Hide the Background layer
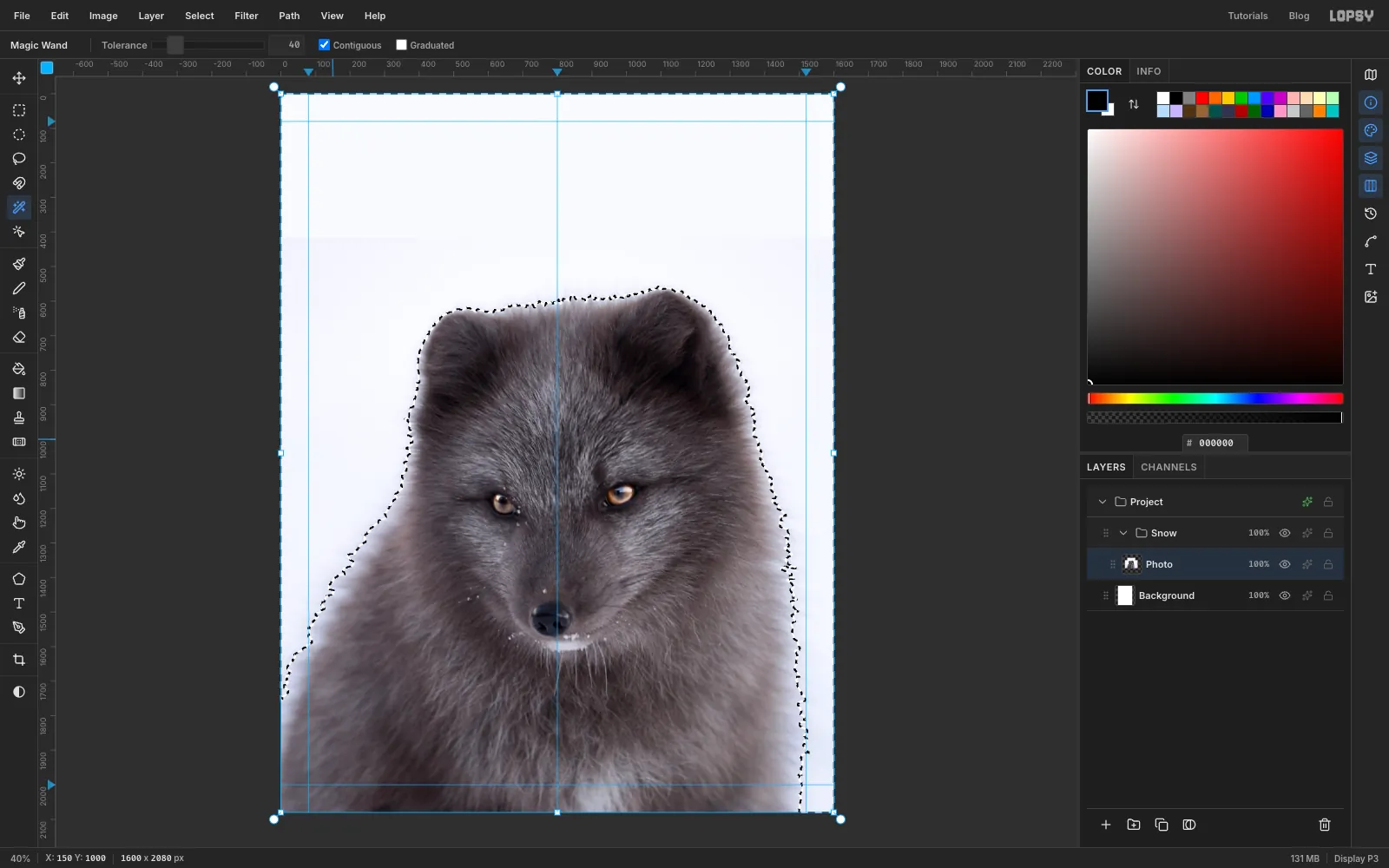The width and height of the screenshot is (1389, 868). pyautogui.click(x=1285, y=595)
